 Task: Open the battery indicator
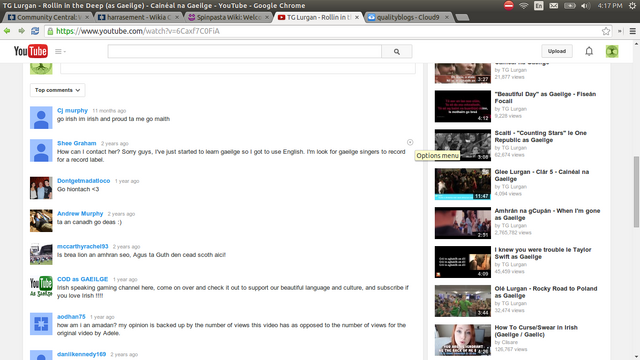pyautogui.click(x=570, y=6)
